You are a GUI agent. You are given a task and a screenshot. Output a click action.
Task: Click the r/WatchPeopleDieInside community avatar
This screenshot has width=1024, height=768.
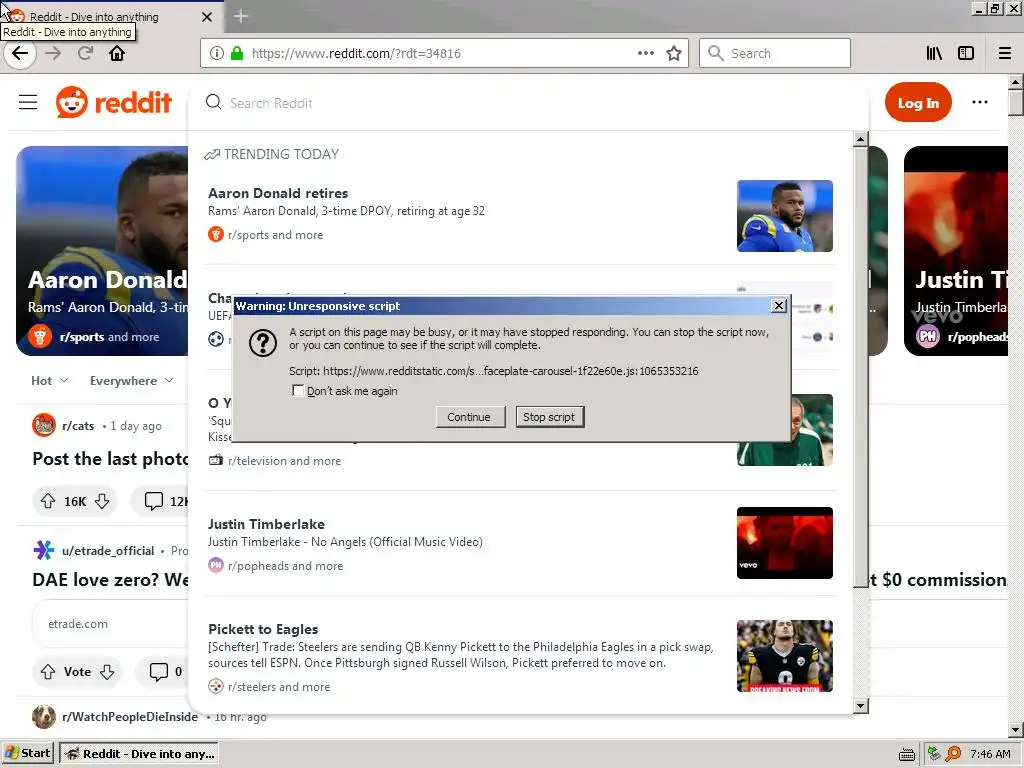pyautogui.click(x=44, y=717)
